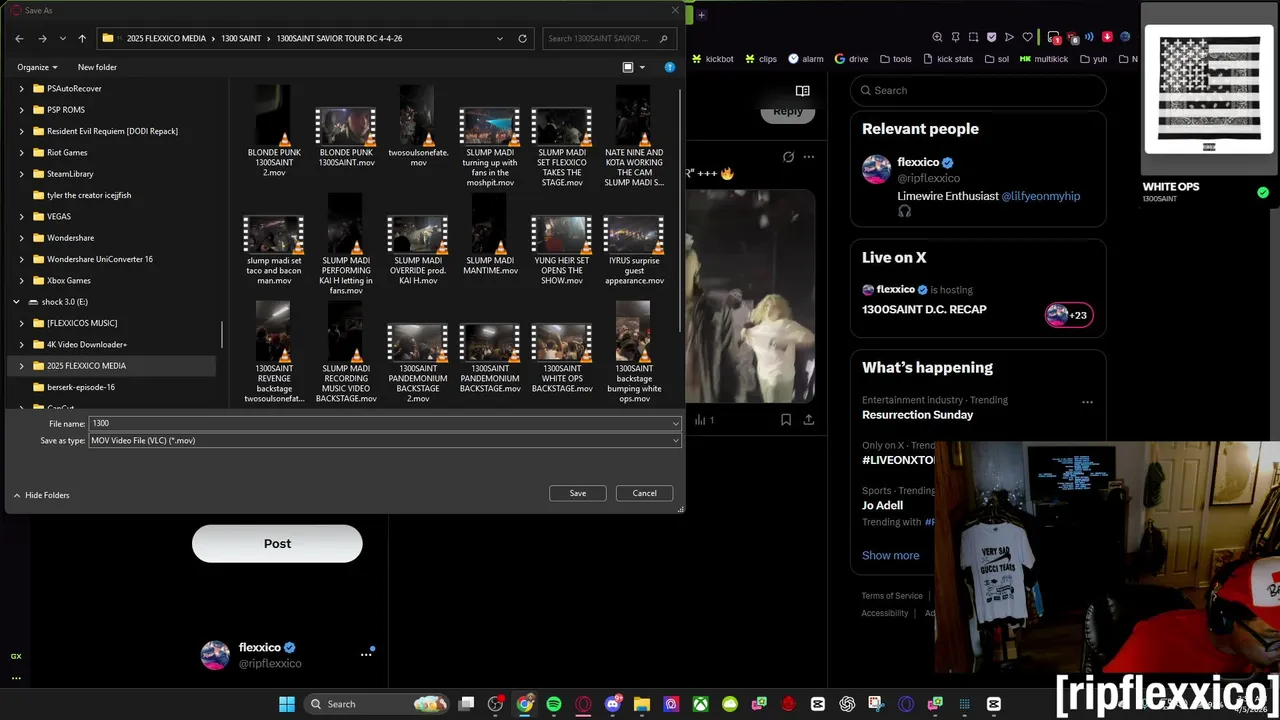Open address bar previous locations dropdown
1280x720 pixels.
[x=500, y=38]
